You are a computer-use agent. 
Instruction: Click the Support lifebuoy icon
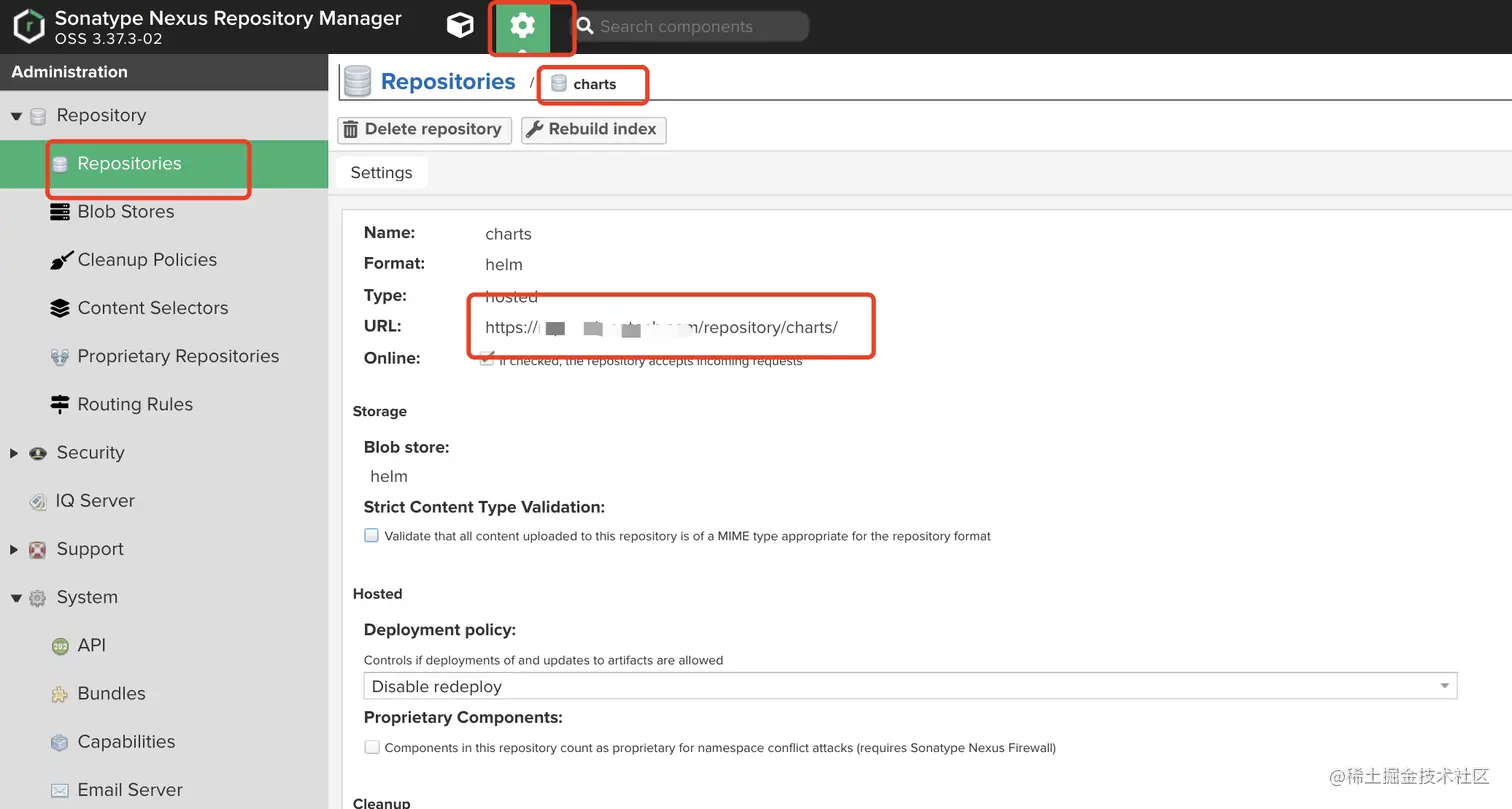point(38,549)
